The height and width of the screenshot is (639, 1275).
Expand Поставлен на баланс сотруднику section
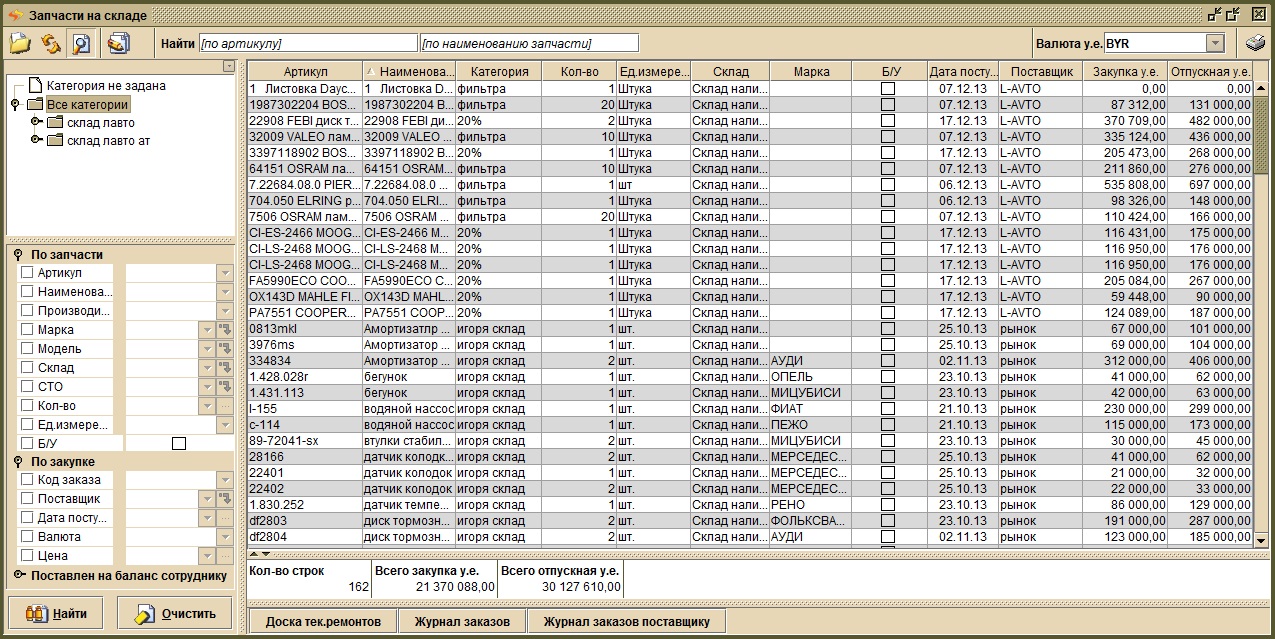18,575
